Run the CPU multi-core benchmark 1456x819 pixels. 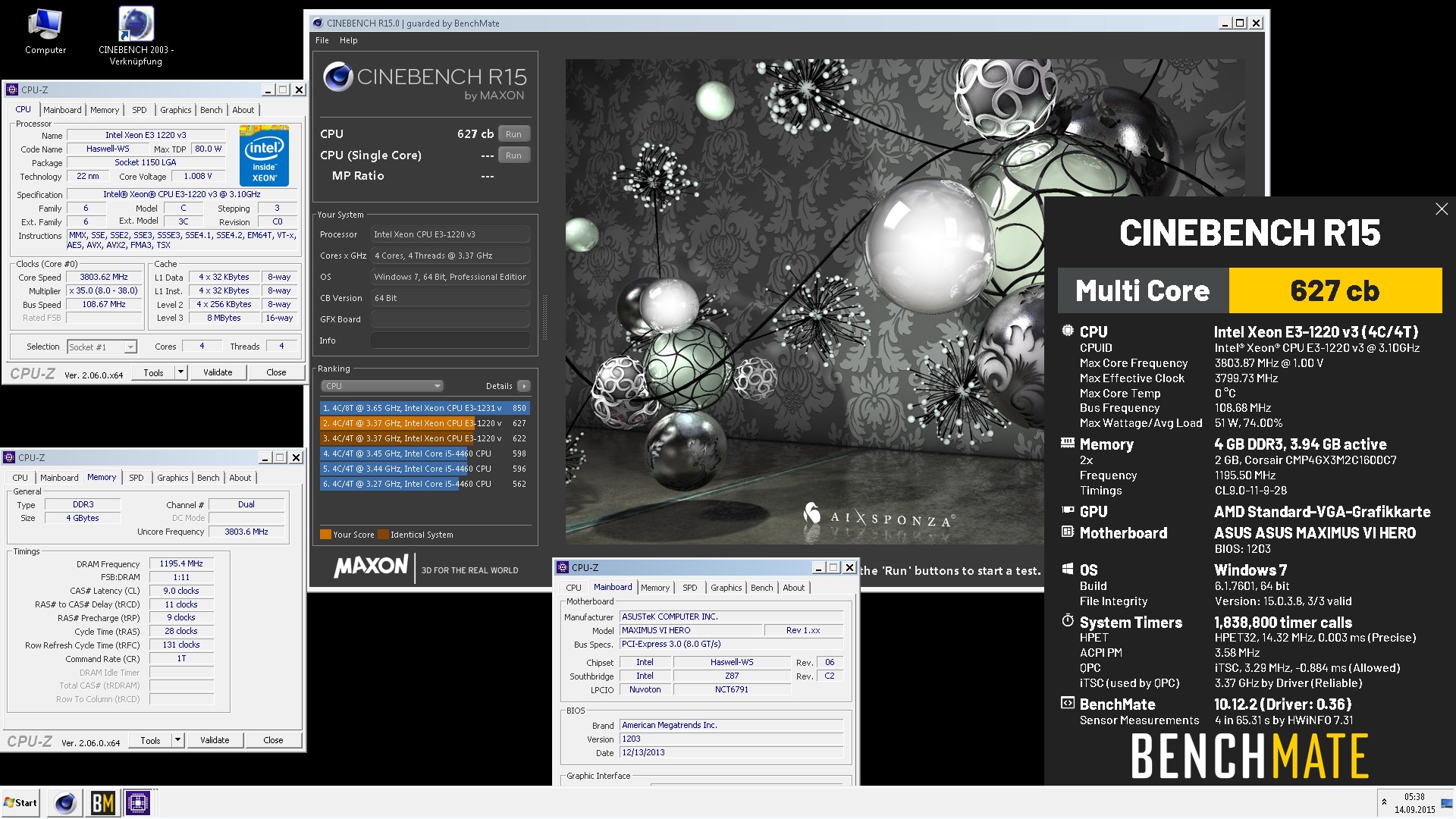pos(513,134)
